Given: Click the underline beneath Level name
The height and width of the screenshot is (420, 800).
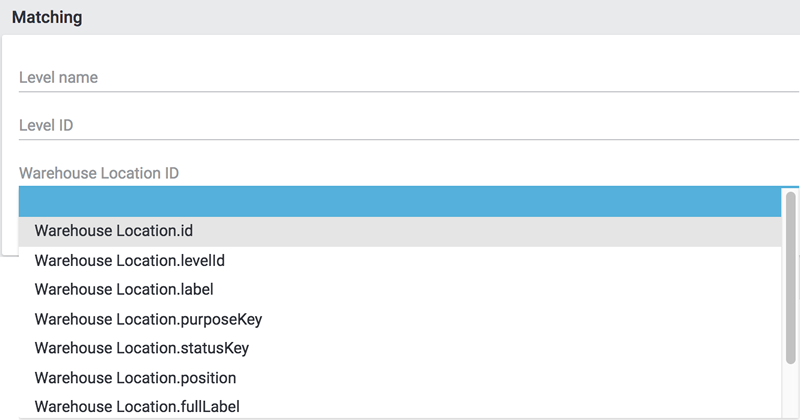Looking at the screenshot, I should 400,92.
